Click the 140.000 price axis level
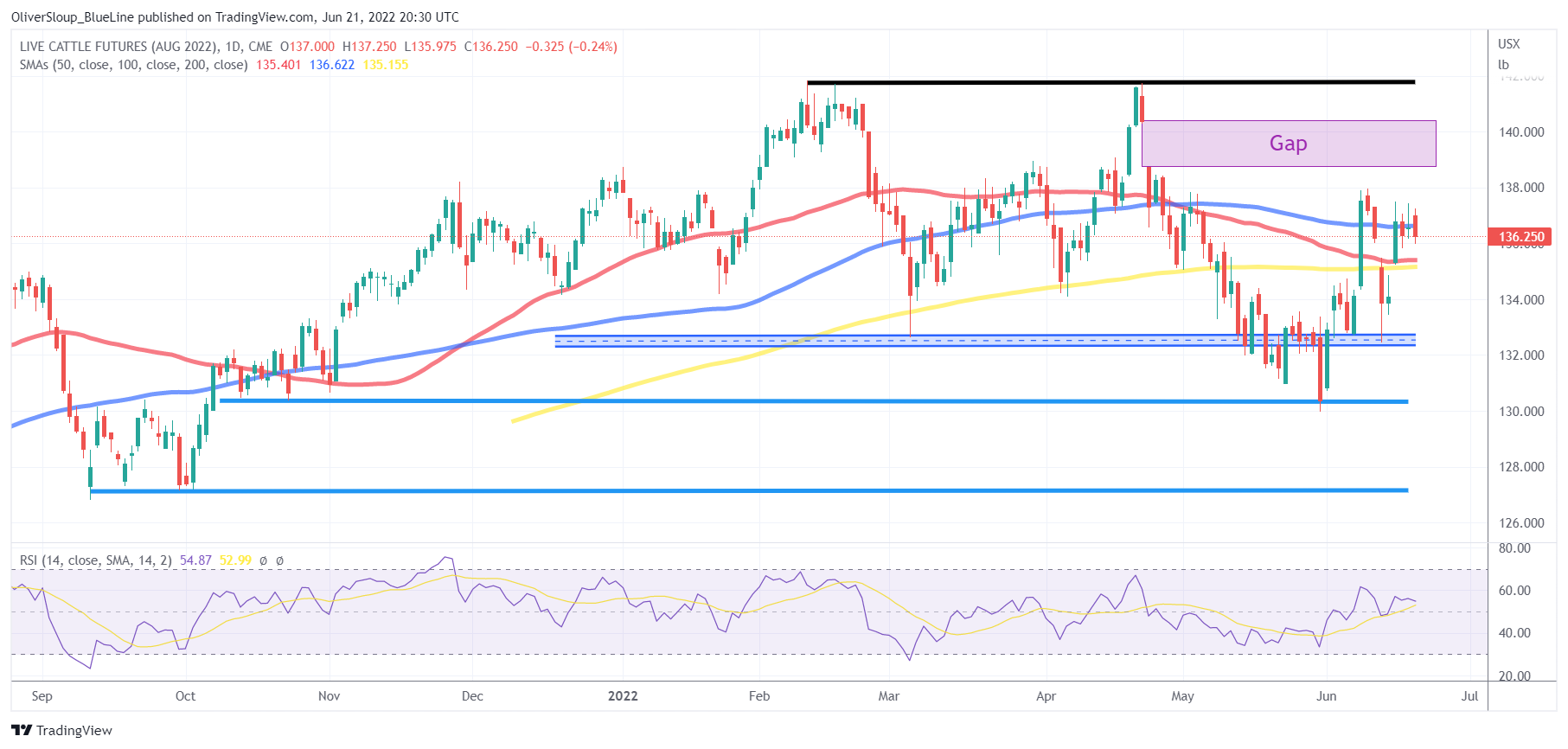 point(1521,132)
